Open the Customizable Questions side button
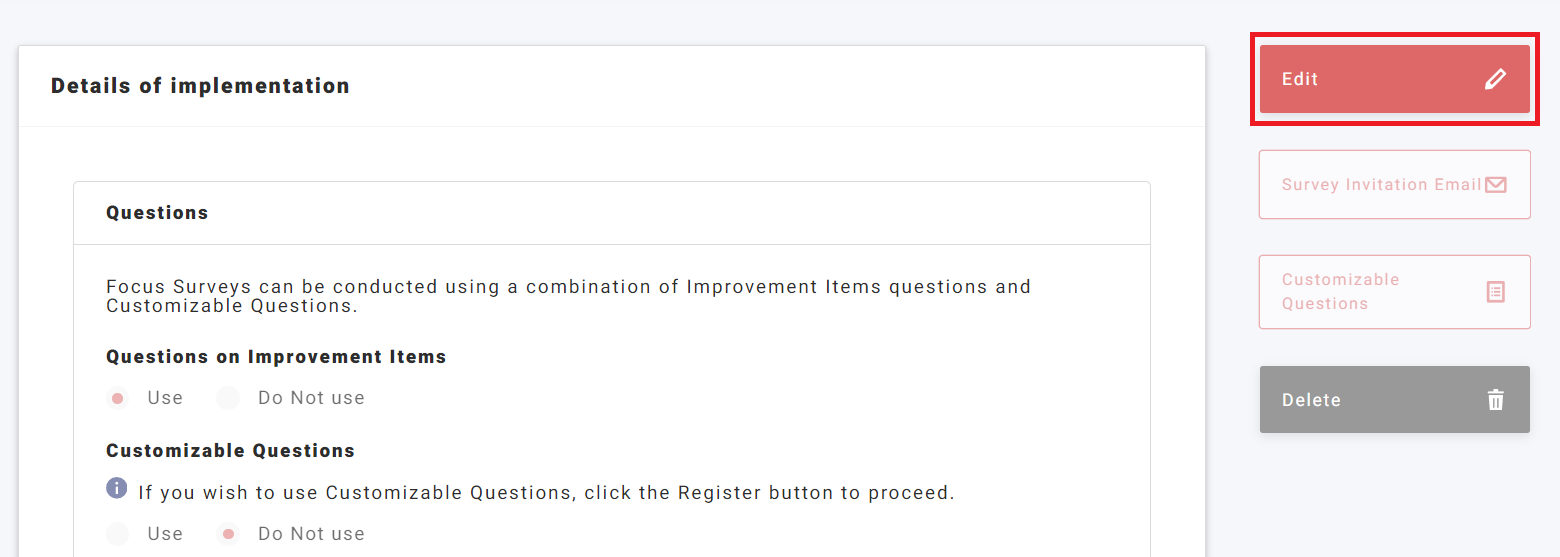This screenshot has height=557, width=1560. pos(1340,292)
